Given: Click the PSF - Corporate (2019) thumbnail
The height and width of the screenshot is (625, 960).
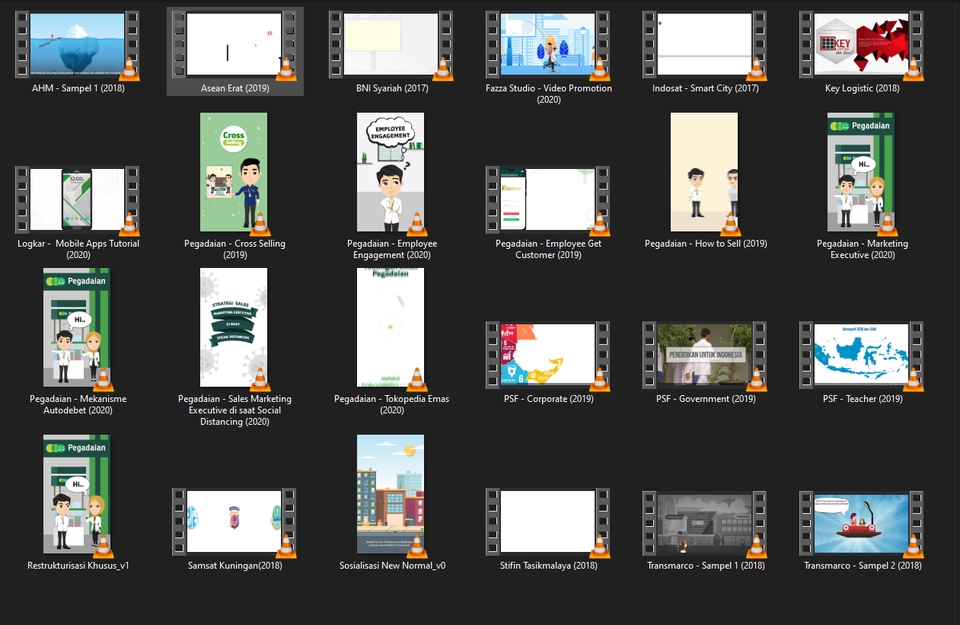Looking at the screenshot, I should click(548, 355).
